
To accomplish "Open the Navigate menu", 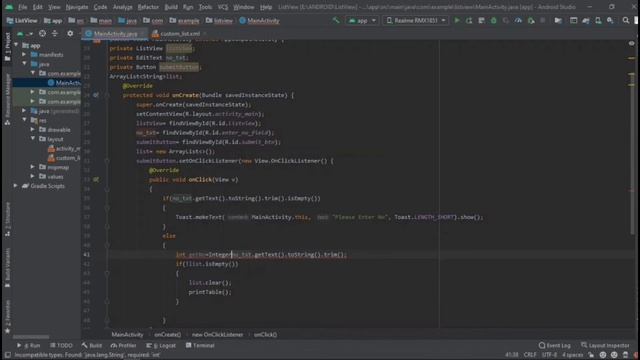I will (x=77, y=7).
